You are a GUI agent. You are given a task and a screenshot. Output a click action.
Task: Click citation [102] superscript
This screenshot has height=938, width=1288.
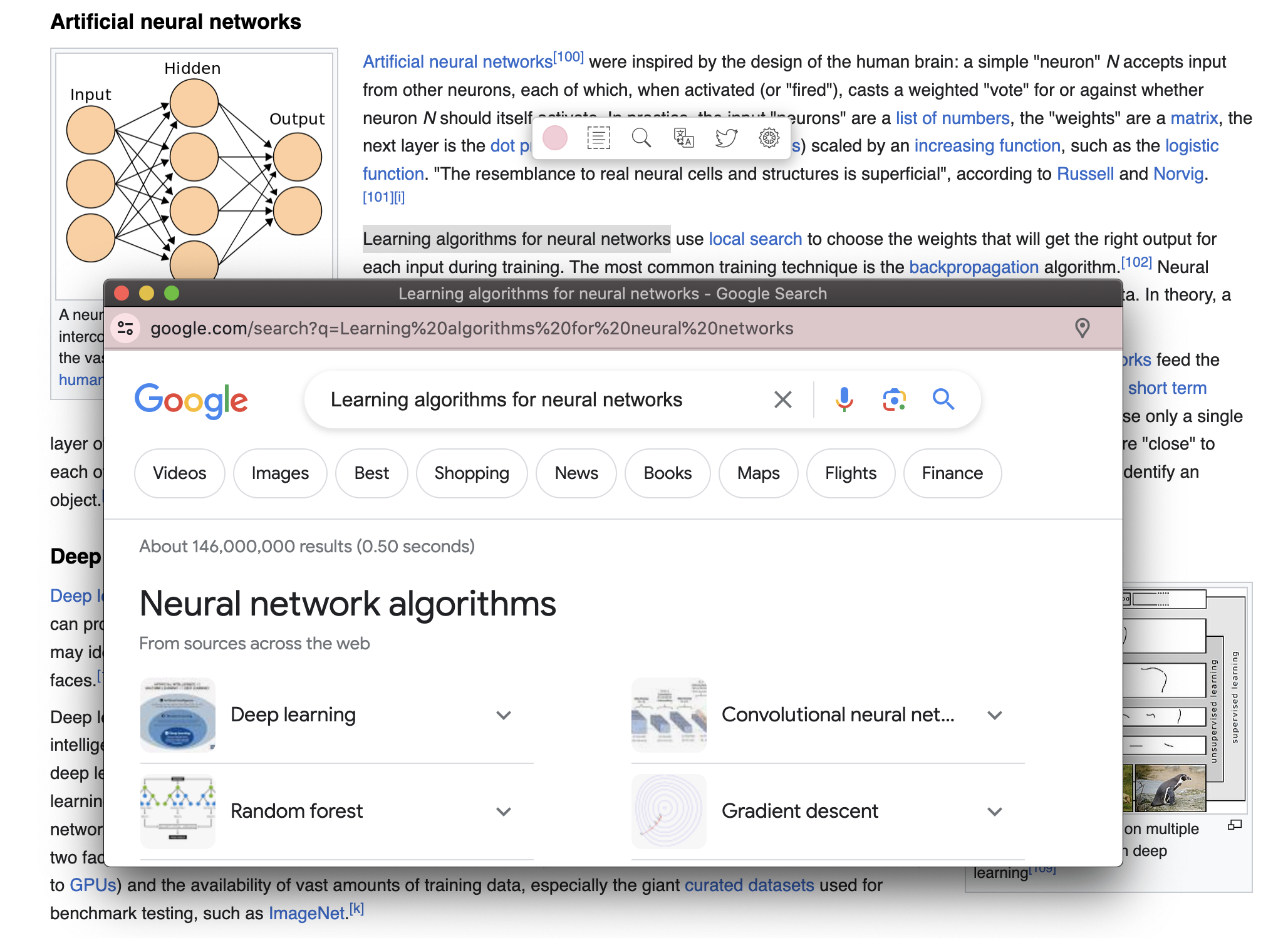pyautogui.click(x=1136, y=262)
